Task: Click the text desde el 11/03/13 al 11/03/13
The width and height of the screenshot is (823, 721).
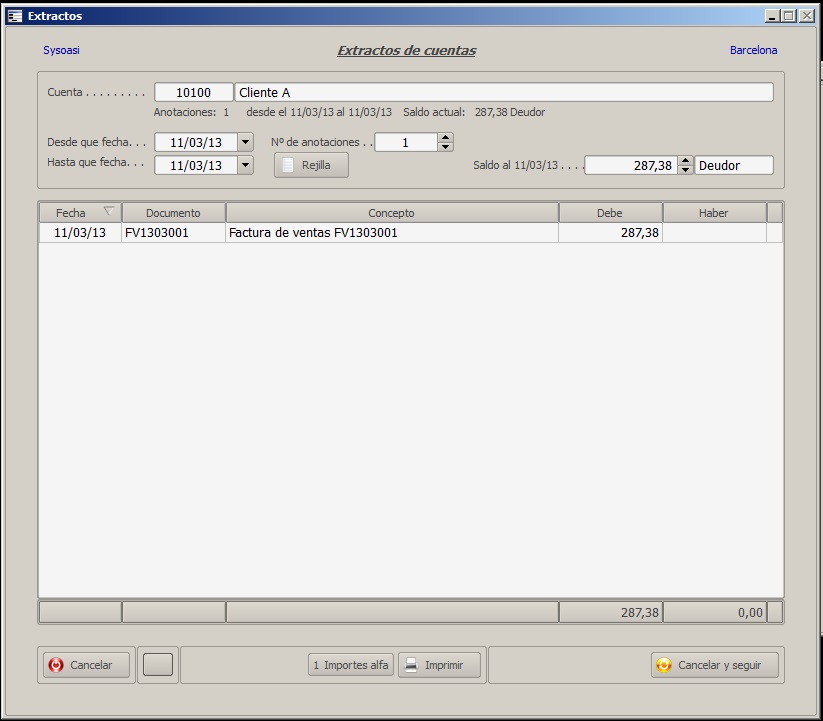Action: click(x=319, y=112)
